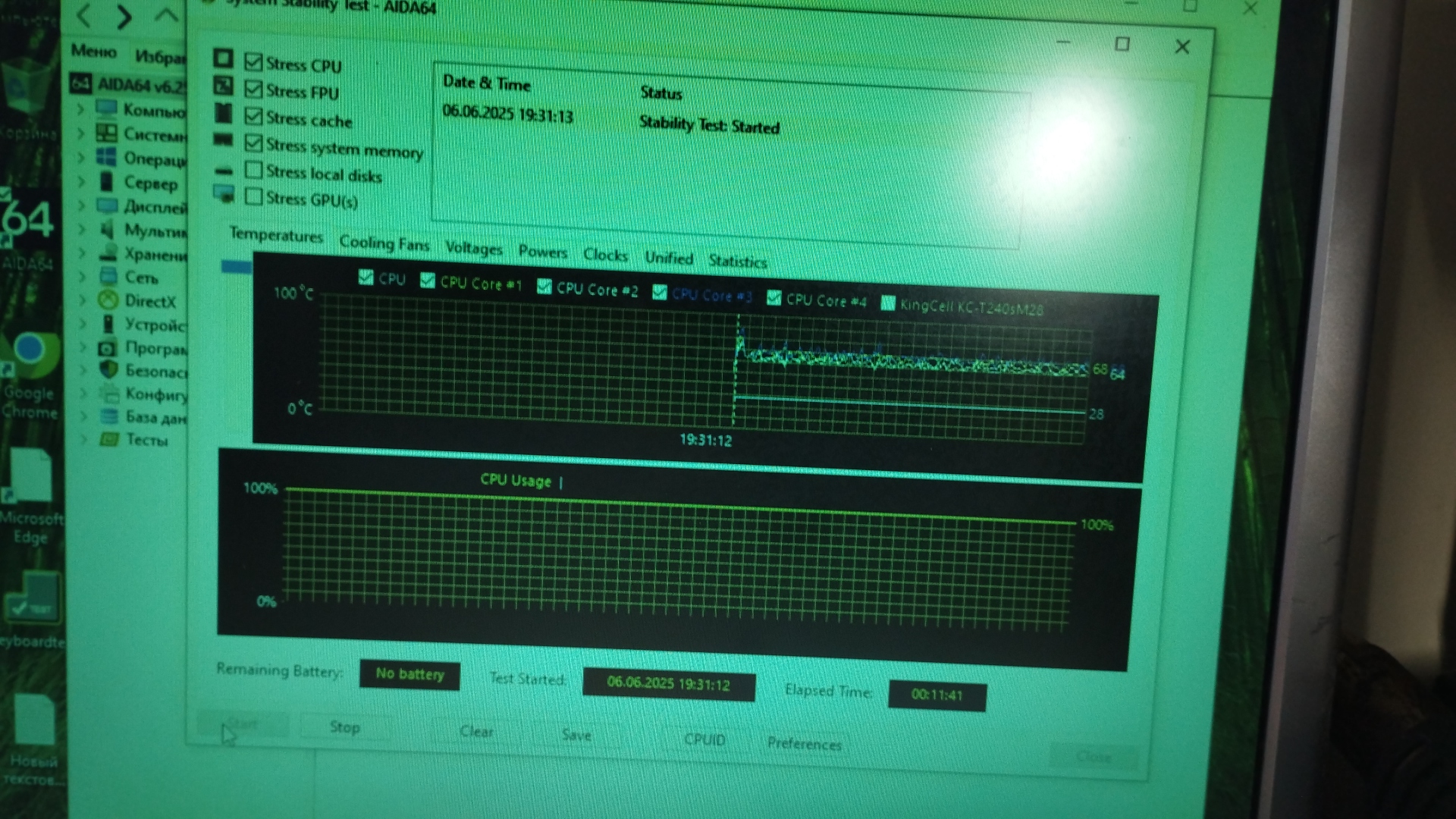Click the up navigation arrow in toolbar
The width and height of the screenshot is (1456, 819).
[x=166, y=15]
